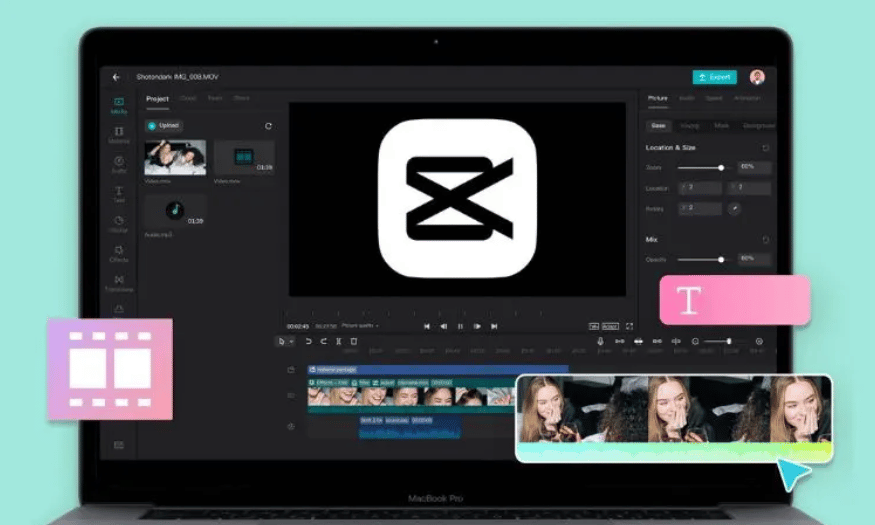Adjust the Opacity slider handle

coord(721,259)
